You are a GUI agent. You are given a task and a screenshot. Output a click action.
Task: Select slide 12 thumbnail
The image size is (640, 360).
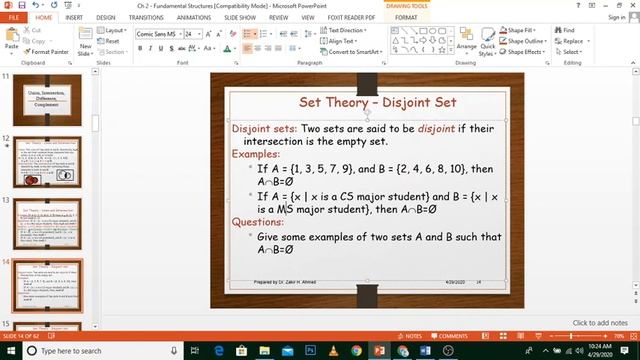point(47,162)
